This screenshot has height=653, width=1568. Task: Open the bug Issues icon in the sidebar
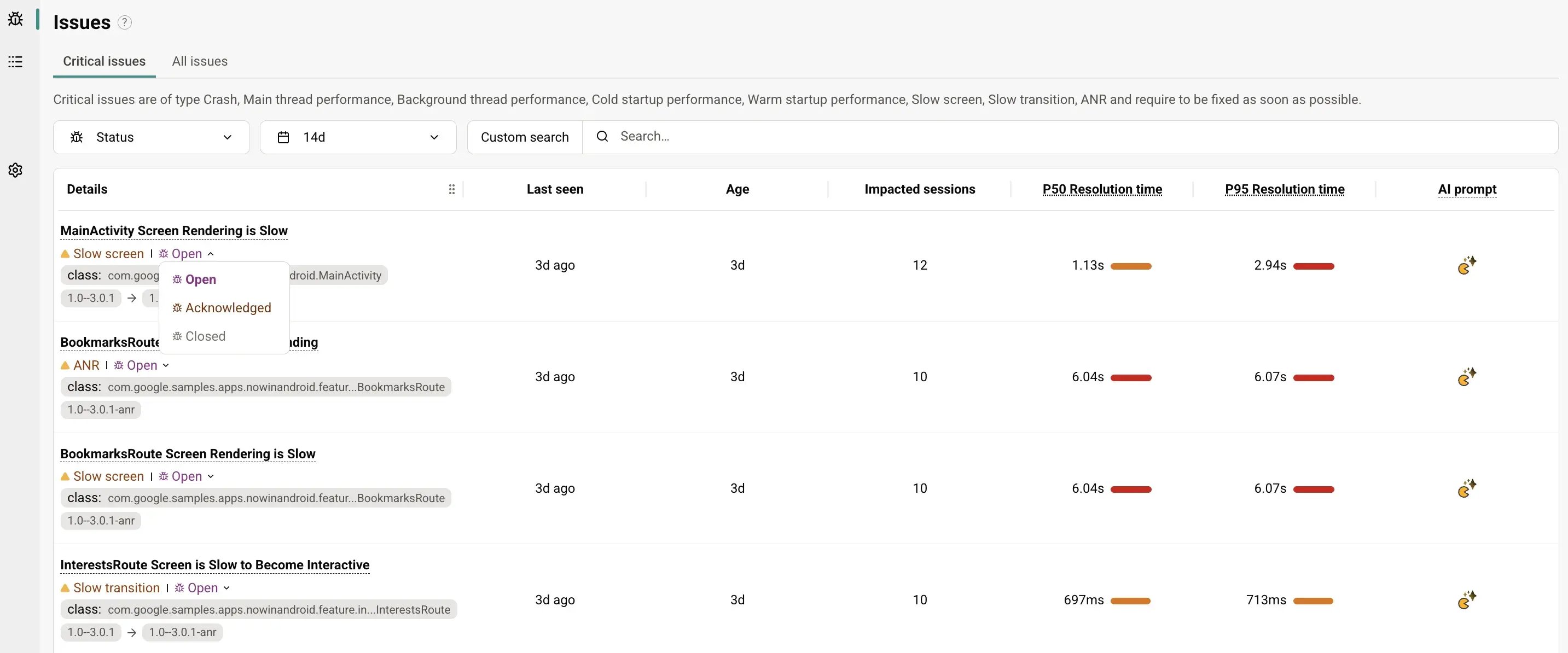point(15,20)
